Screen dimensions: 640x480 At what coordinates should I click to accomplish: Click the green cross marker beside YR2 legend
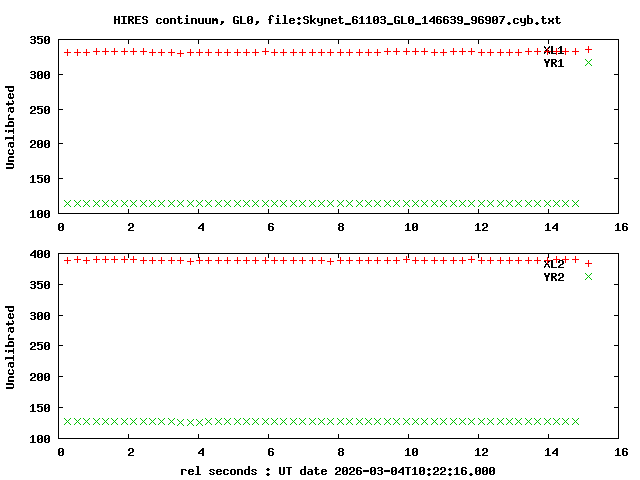[x=588, y=277]
